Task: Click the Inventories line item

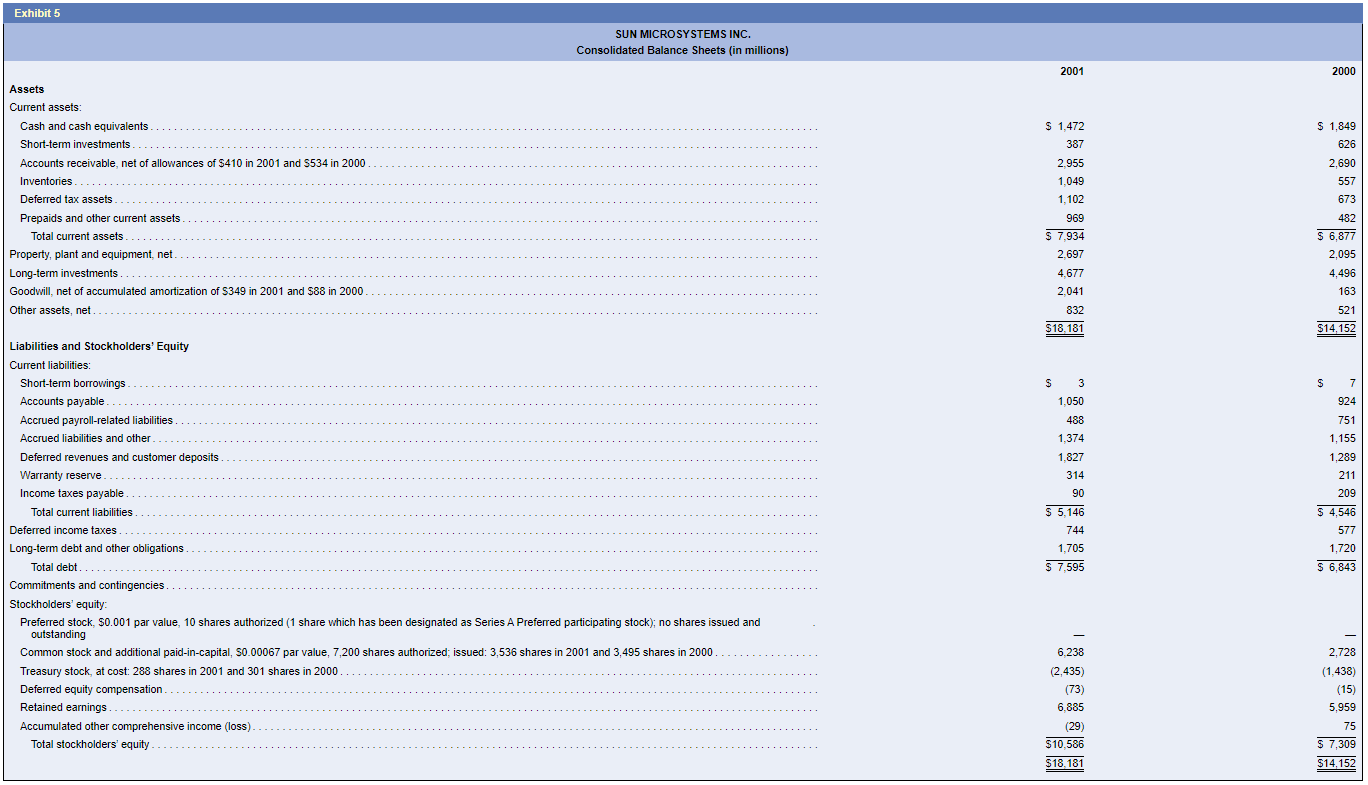Action: pos(48,181)
